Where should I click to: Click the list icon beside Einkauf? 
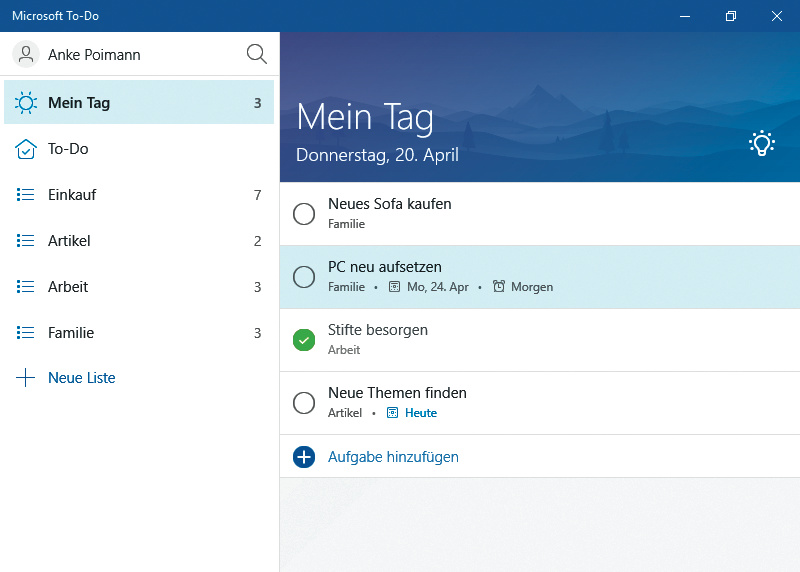tap(26, 195)
